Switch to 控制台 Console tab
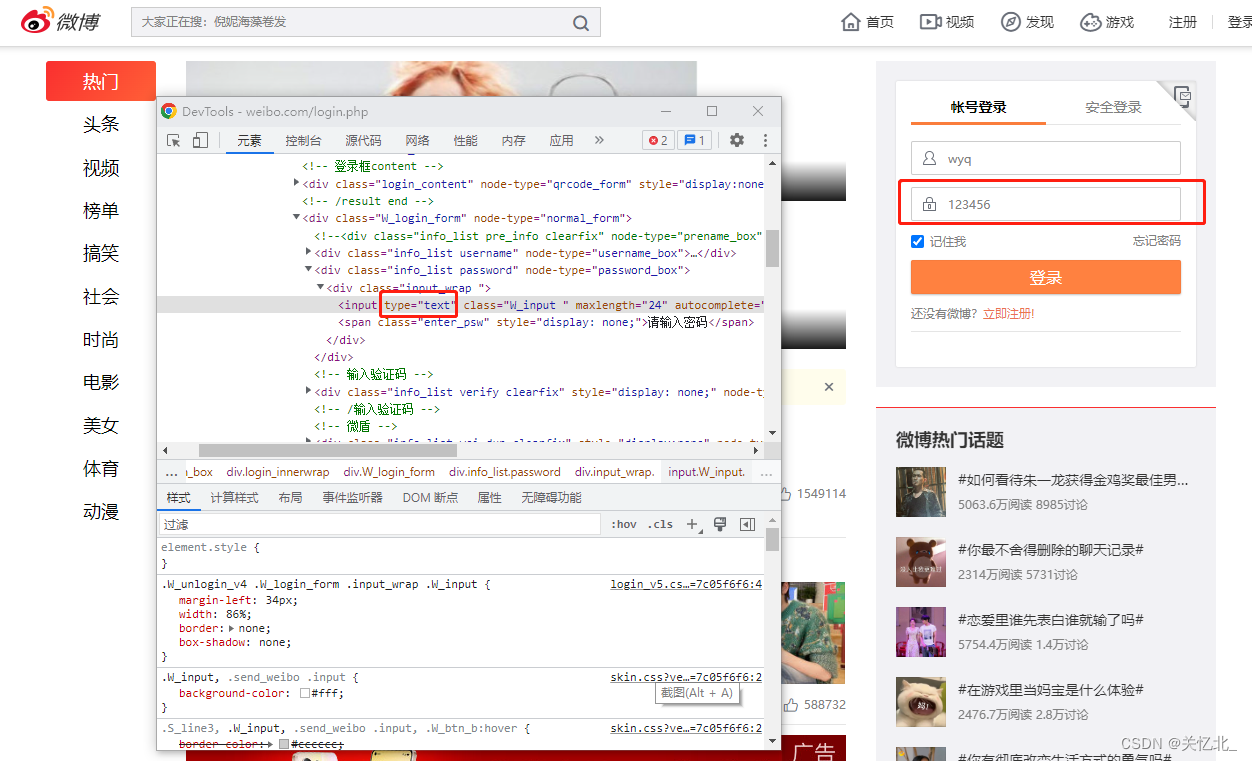This screenshot has height=761, width=1252. [x=304, y=141]
